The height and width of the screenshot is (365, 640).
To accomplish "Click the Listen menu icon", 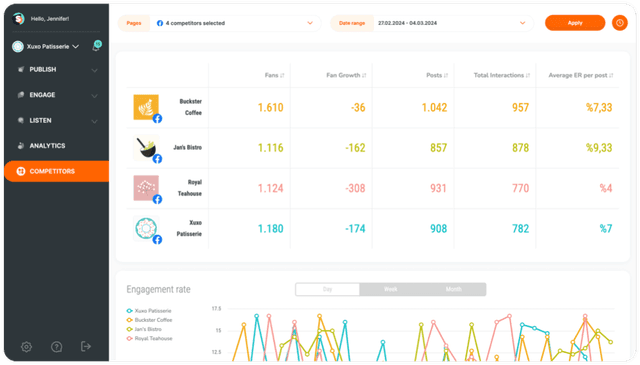I will 21,120.
